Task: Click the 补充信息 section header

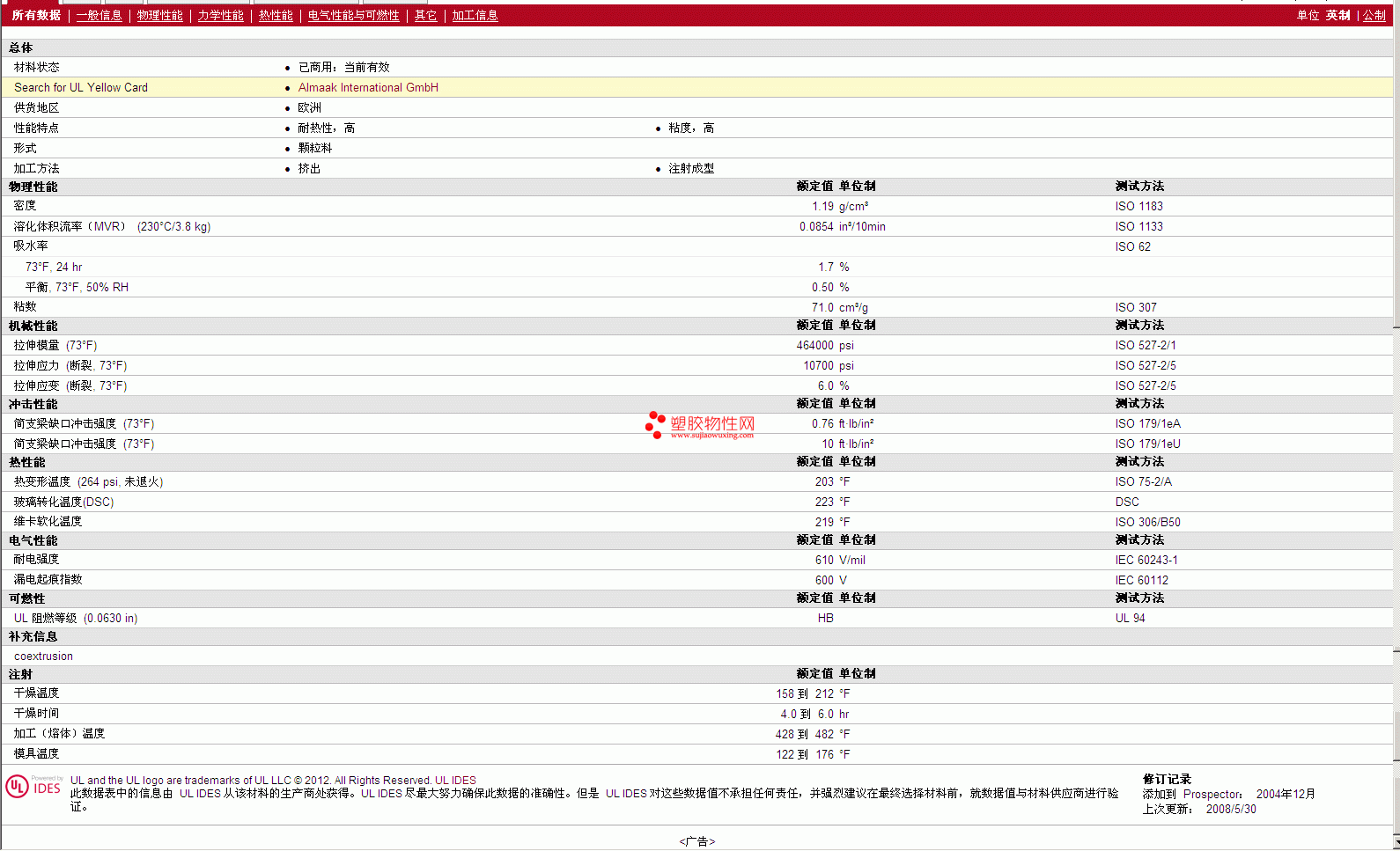Action: (33, 636)
